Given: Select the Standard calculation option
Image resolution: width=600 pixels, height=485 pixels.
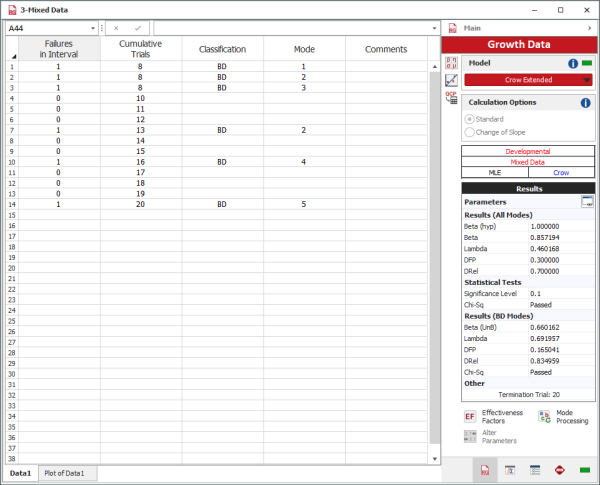Looking at the screenshot, I should click(470, 119).
